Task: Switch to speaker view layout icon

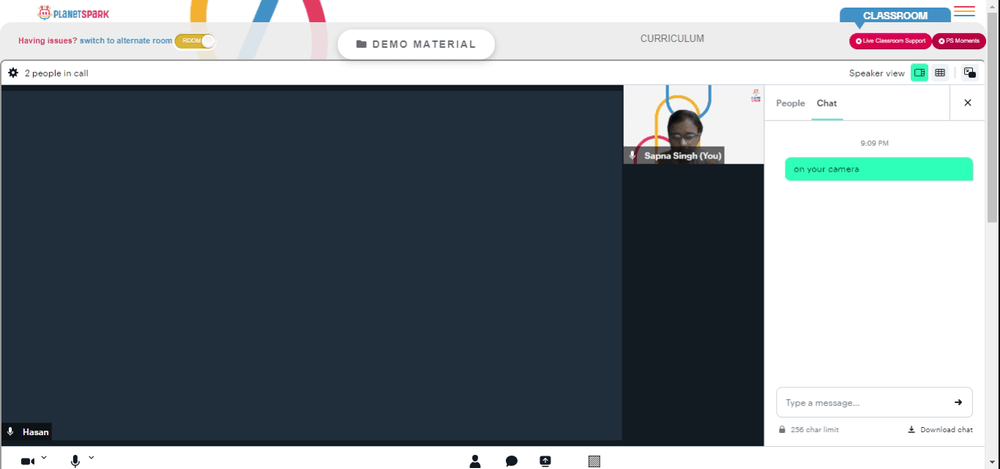Action: [x=919, y=73]
